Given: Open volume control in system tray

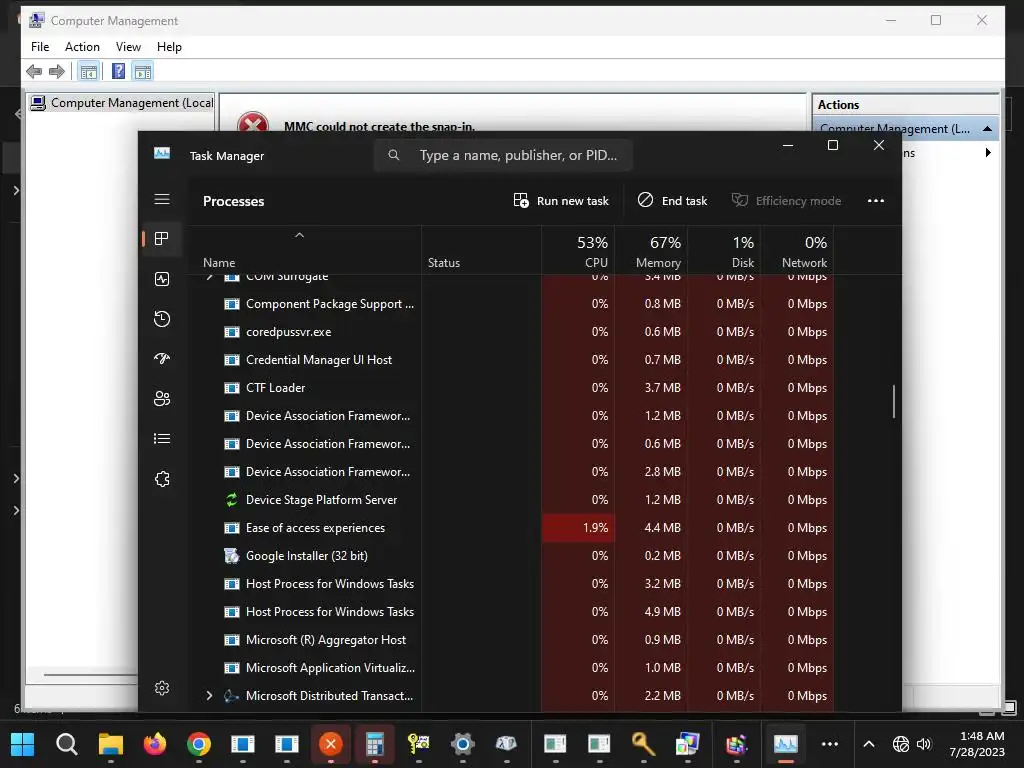Looking at the screenshot, I should pos(923,744).
